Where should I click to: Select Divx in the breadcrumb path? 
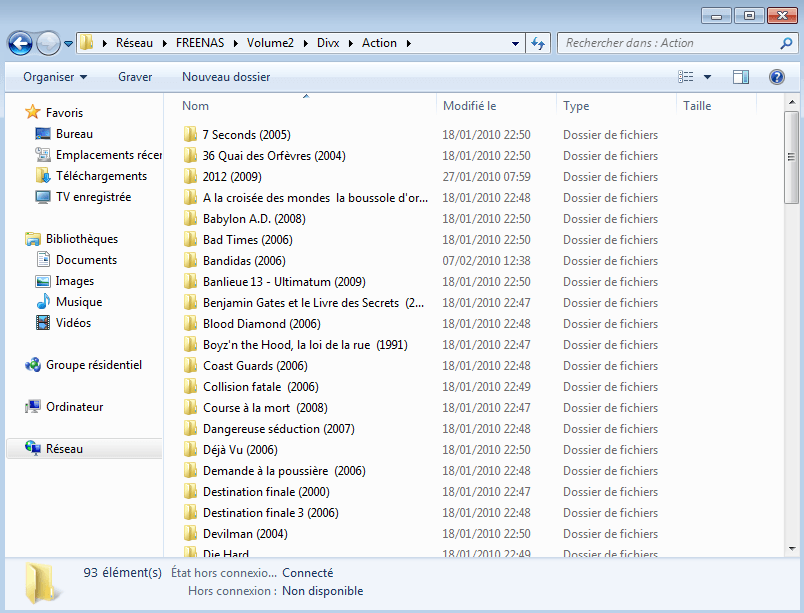tap(328, 43)
